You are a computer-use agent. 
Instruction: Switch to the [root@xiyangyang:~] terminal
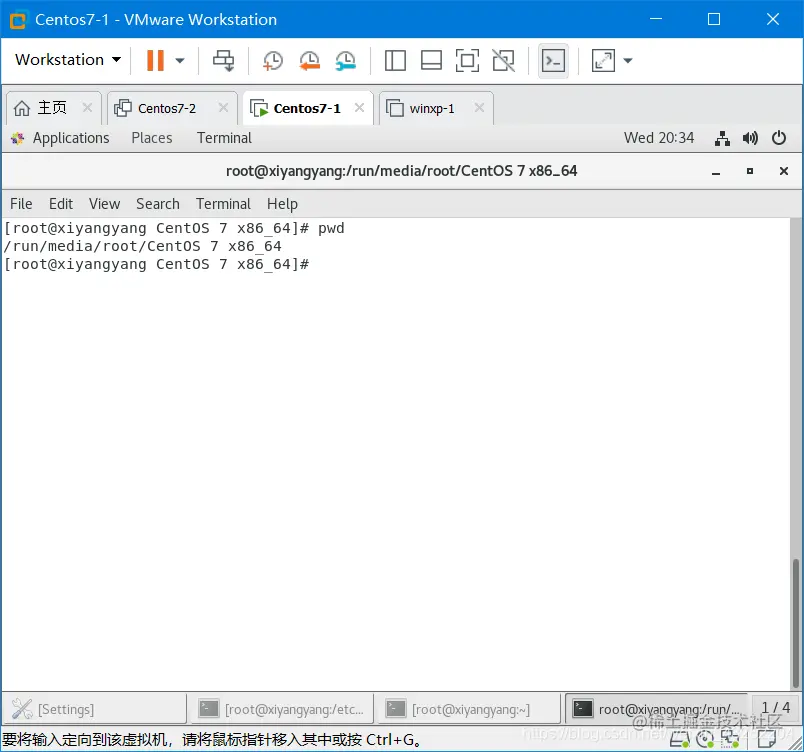coord(468,709)
